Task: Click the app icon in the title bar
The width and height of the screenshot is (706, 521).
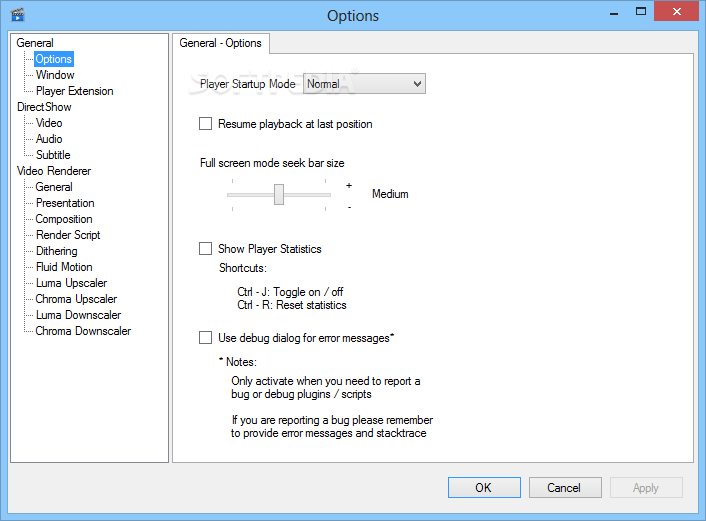Action: tap(18, 15)
